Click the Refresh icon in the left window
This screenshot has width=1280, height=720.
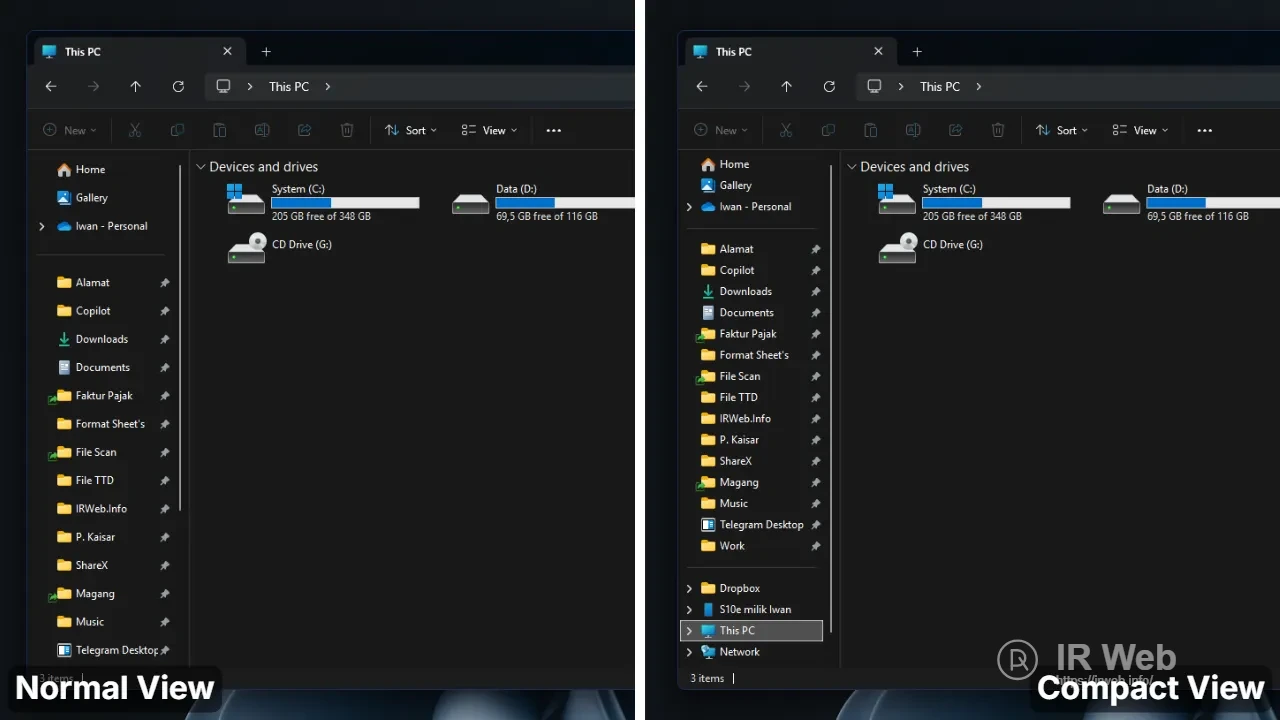(x=178, y=87)
